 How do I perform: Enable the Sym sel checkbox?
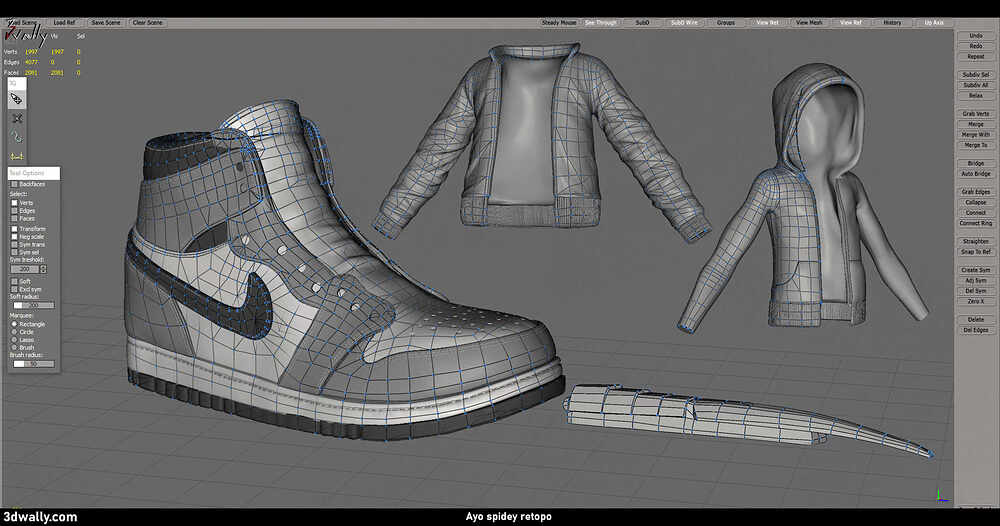14,252
